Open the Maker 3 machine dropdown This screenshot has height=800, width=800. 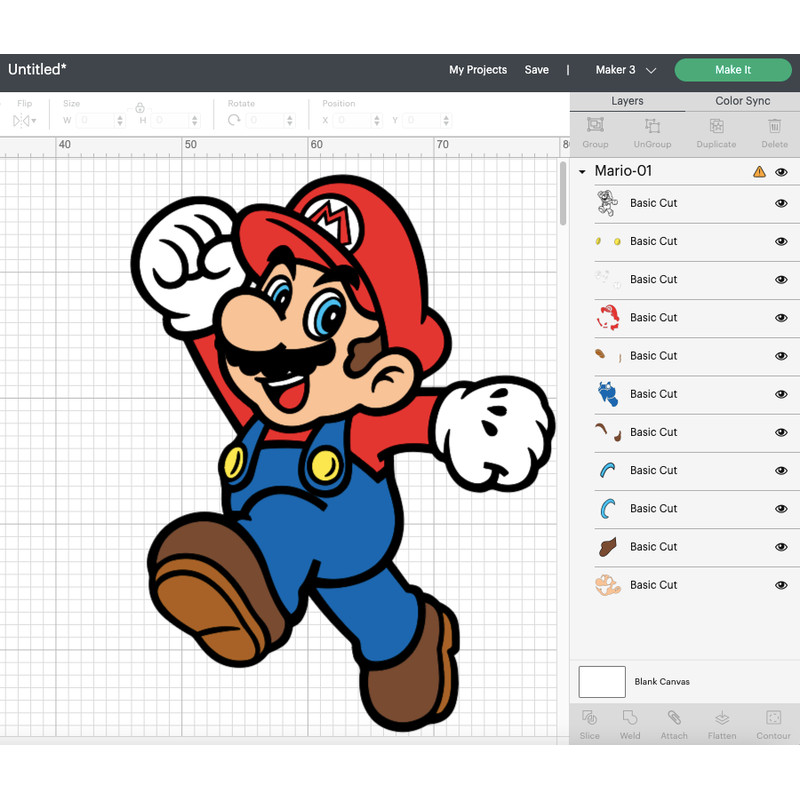point(625,70)
